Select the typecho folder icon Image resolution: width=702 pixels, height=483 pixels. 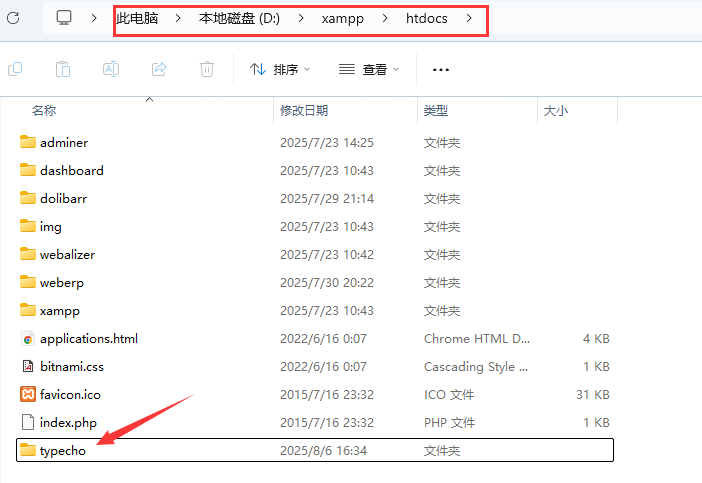(x=28, y=450)
